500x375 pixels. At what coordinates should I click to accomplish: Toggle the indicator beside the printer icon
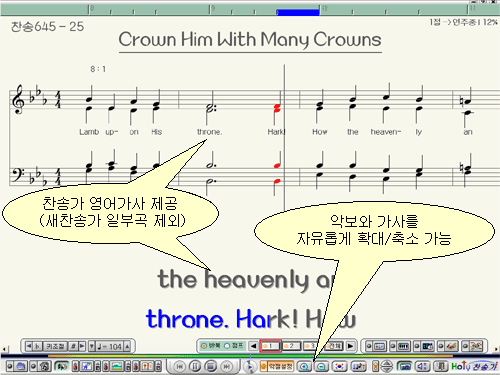[x=10, y=366]
